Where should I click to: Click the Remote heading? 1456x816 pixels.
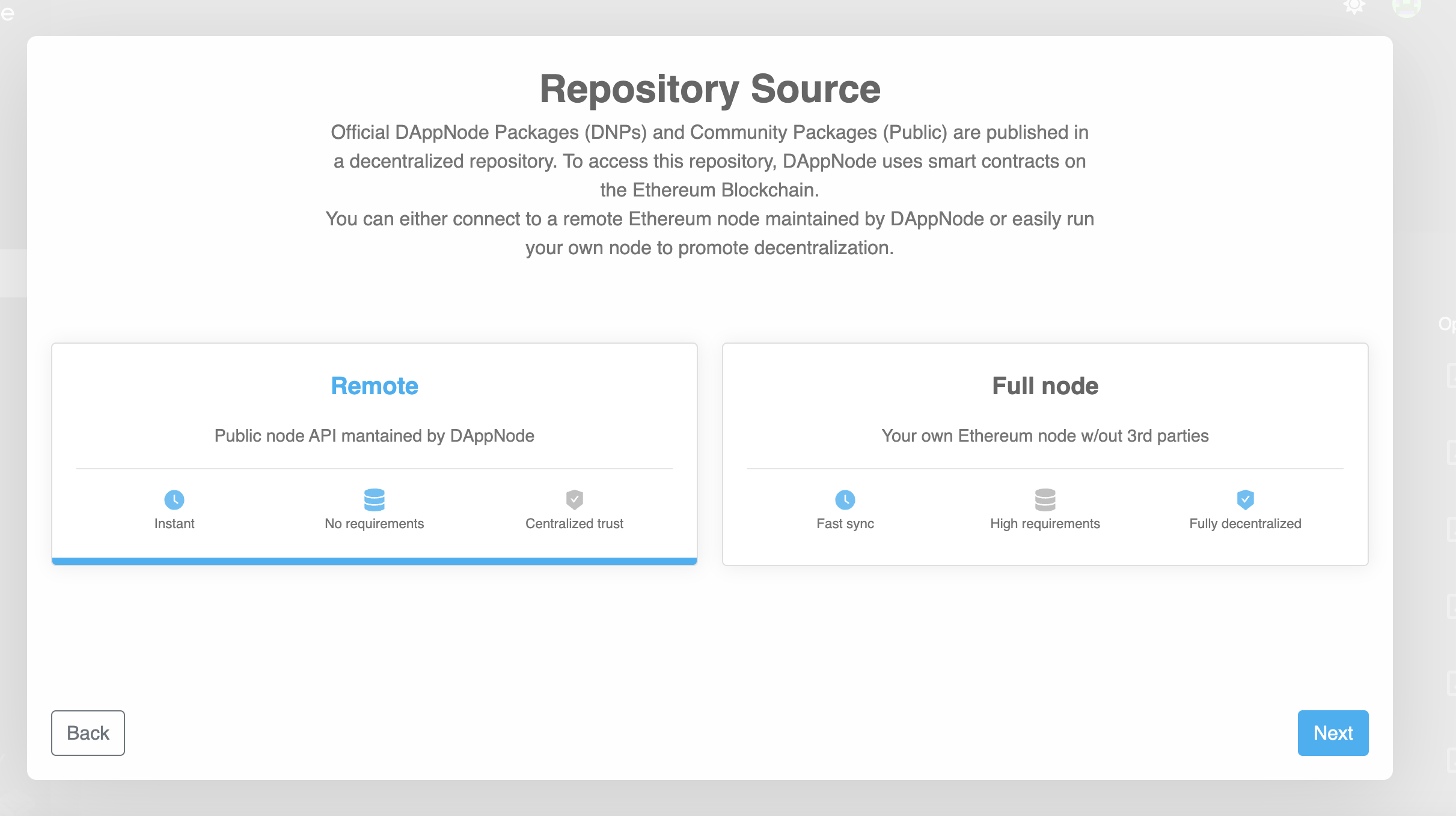coord(374,386)
